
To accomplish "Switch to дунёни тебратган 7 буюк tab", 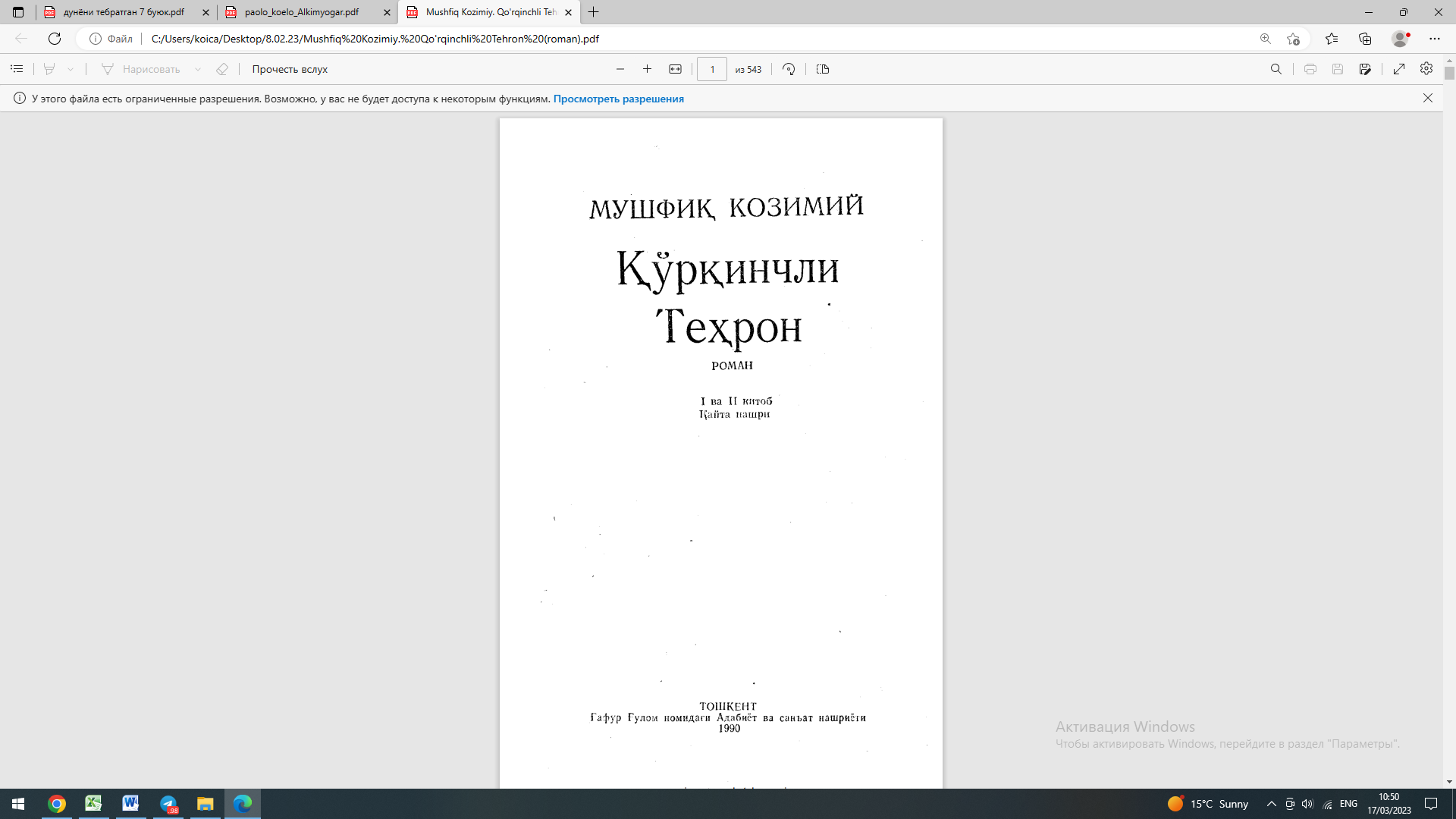I will [x=124, y=12].
